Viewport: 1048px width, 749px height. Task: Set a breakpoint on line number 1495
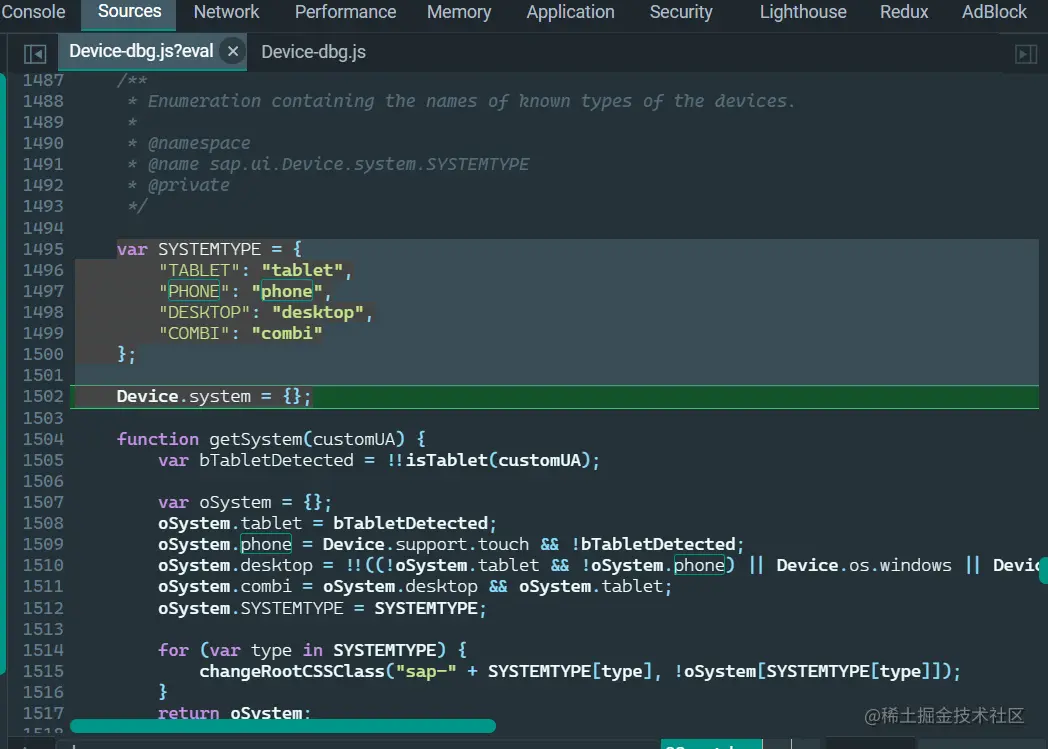click(x=43, y=249)
